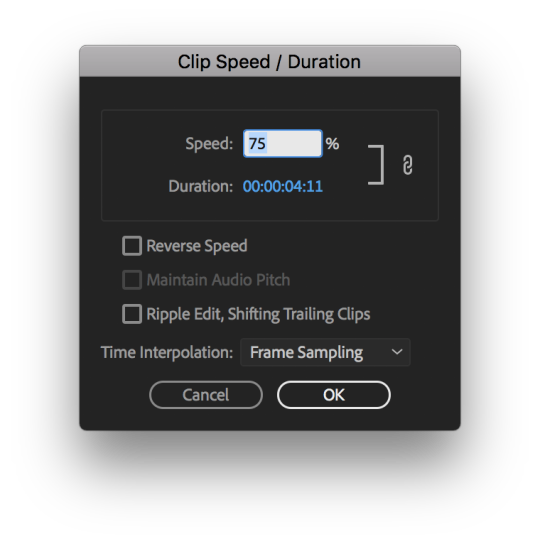Confirm the speed change with OK
The height and width of the screenshot is (544, 540).
(334, 395)
